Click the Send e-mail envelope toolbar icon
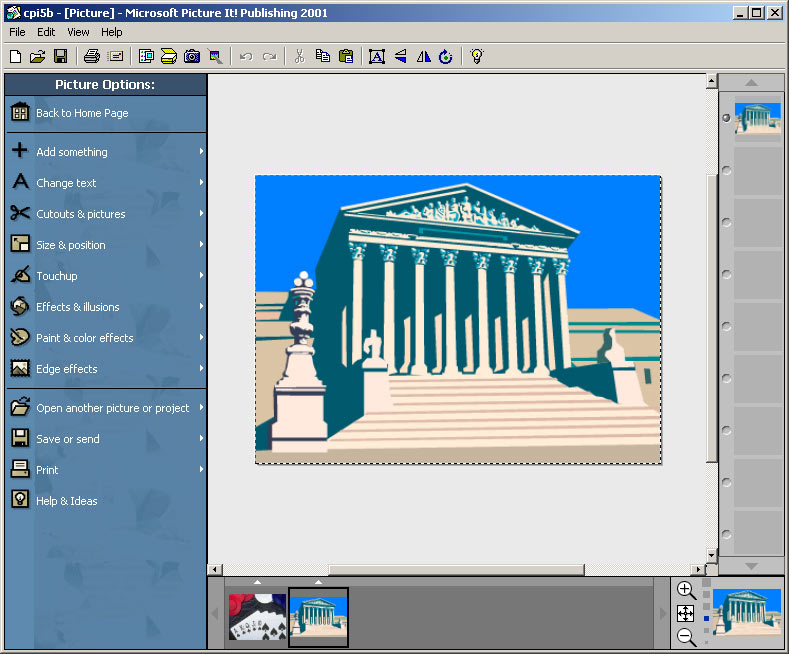This screenshot has width=789, height=654. pos(116,56)
